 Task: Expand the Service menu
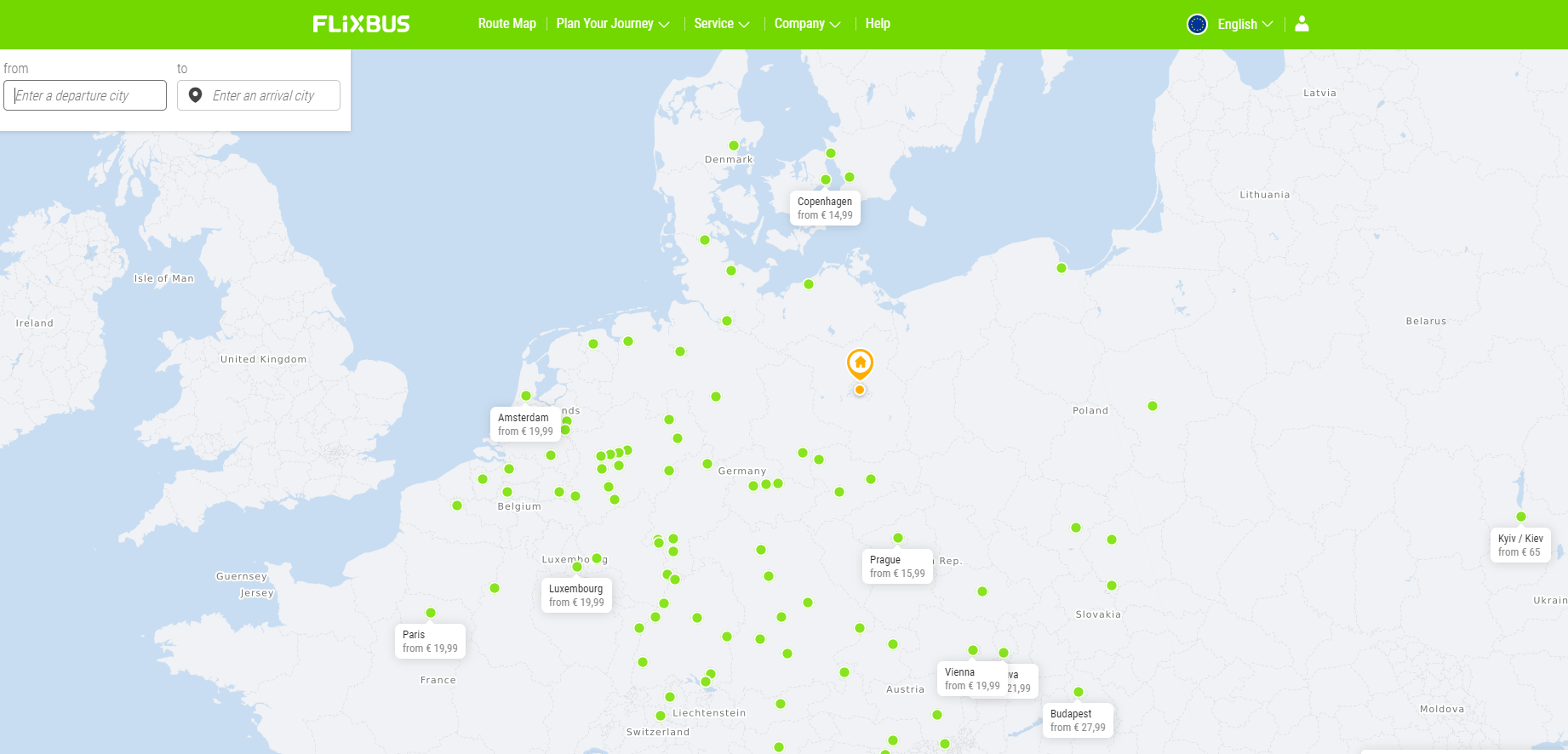click(722, 24)
